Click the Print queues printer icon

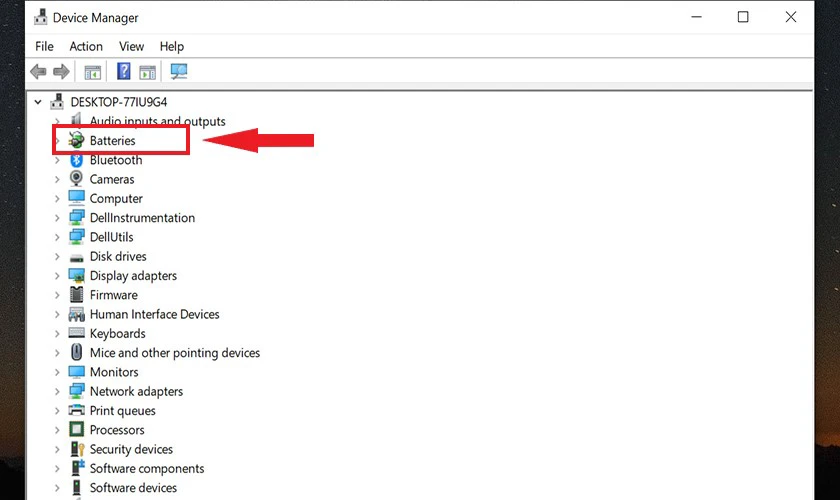77,410
